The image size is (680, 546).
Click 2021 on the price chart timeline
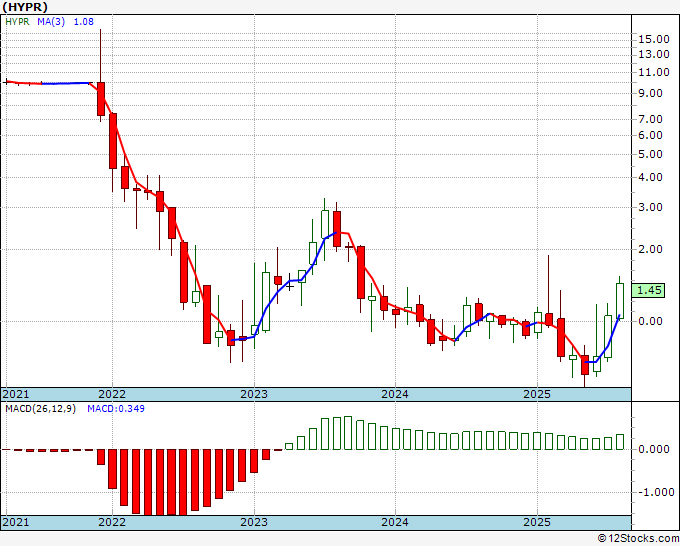[16, 394]
